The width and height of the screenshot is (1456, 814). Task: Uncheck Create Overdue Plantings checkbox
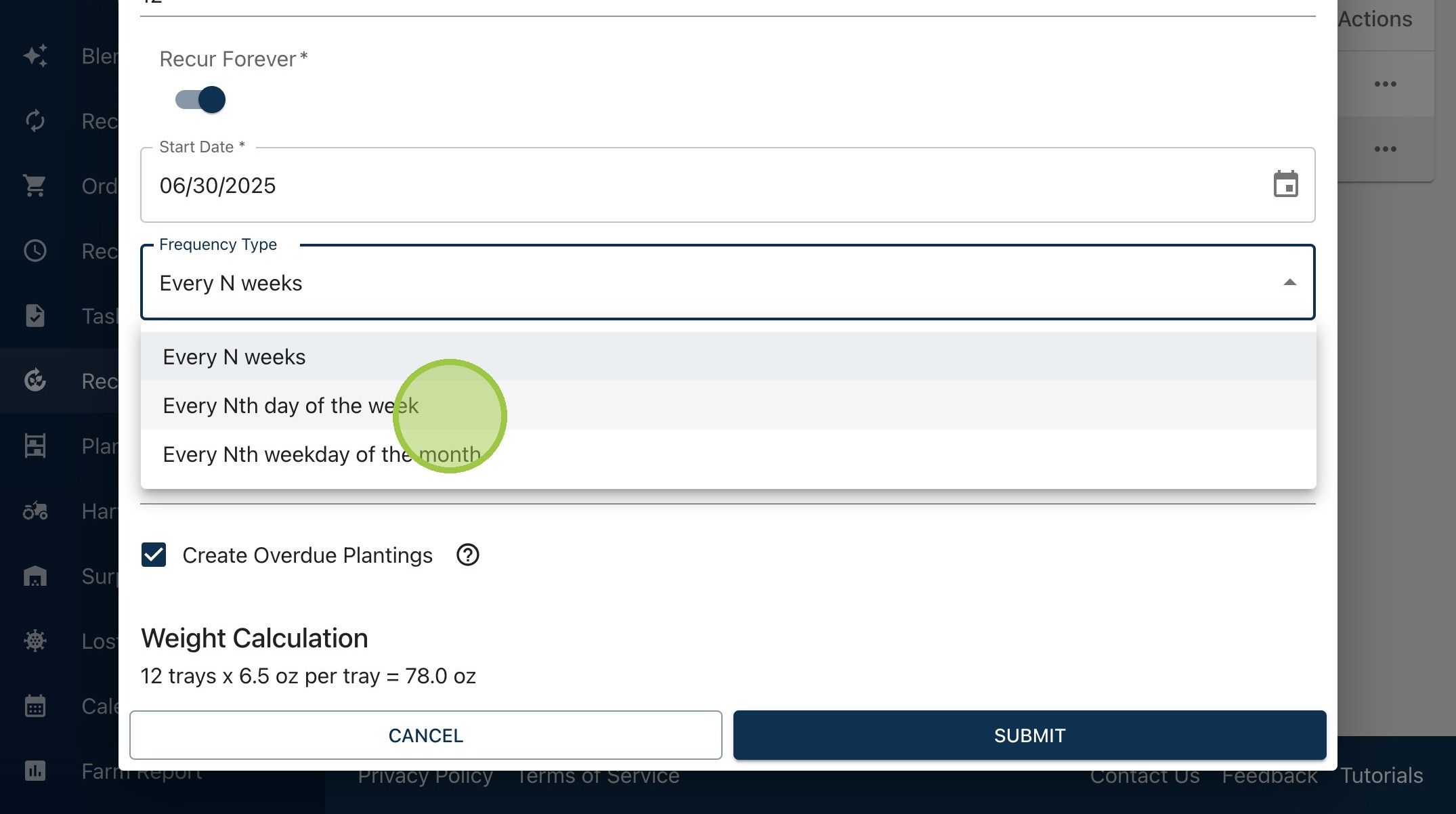pos(154,555)
